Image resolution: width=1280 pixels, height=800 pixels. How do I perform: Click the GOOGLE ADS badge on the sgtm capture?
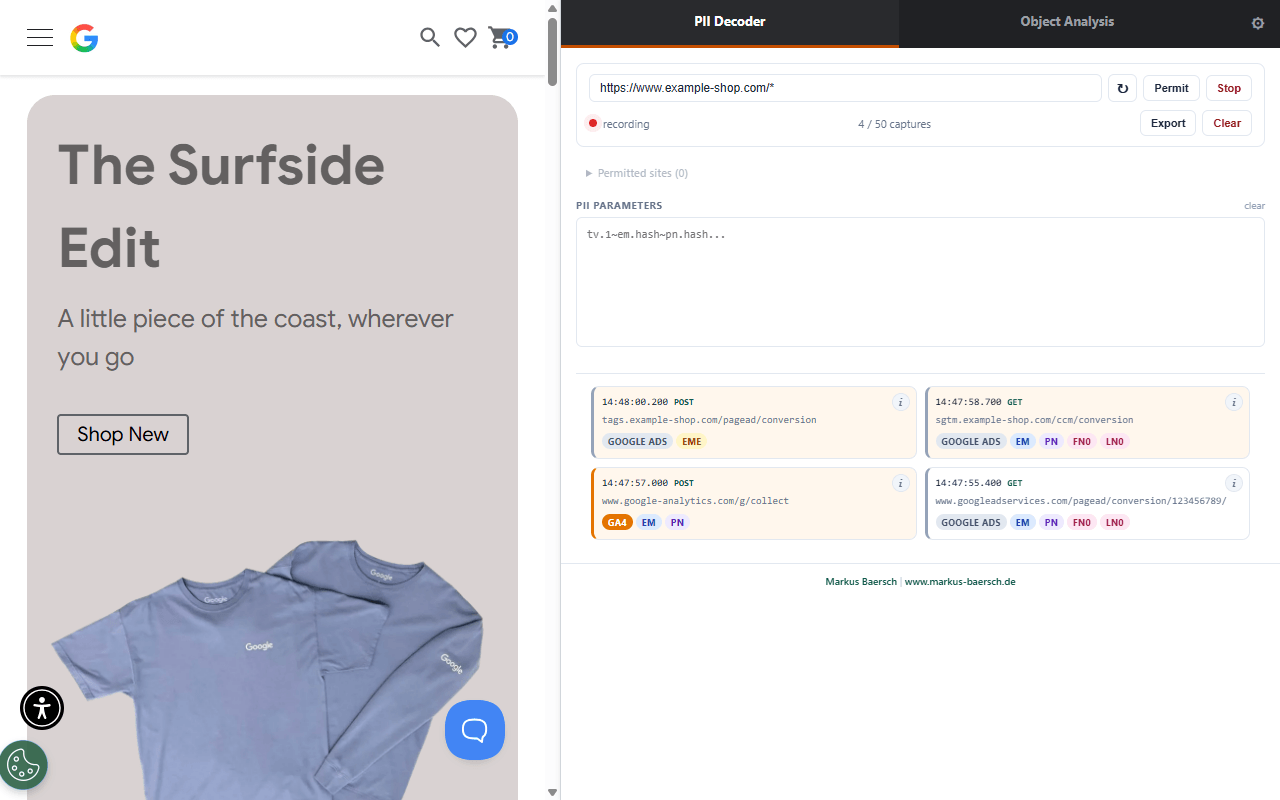(971, 441)
